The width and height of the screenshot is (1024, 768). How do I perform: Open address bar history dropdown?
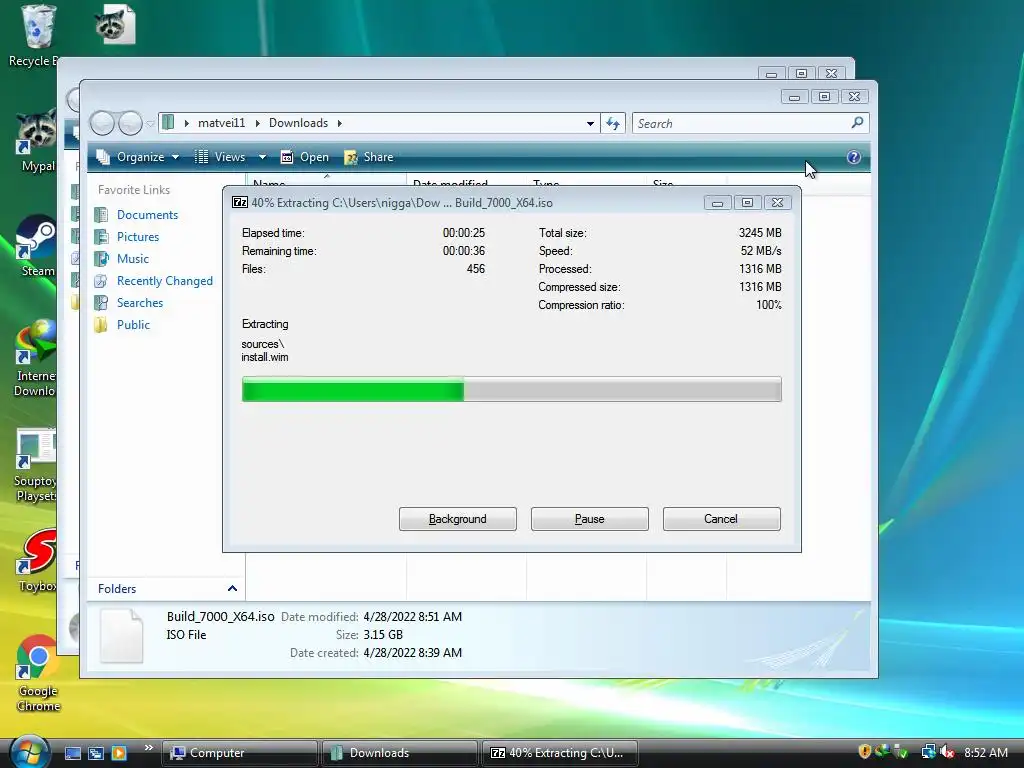[590, 123]
